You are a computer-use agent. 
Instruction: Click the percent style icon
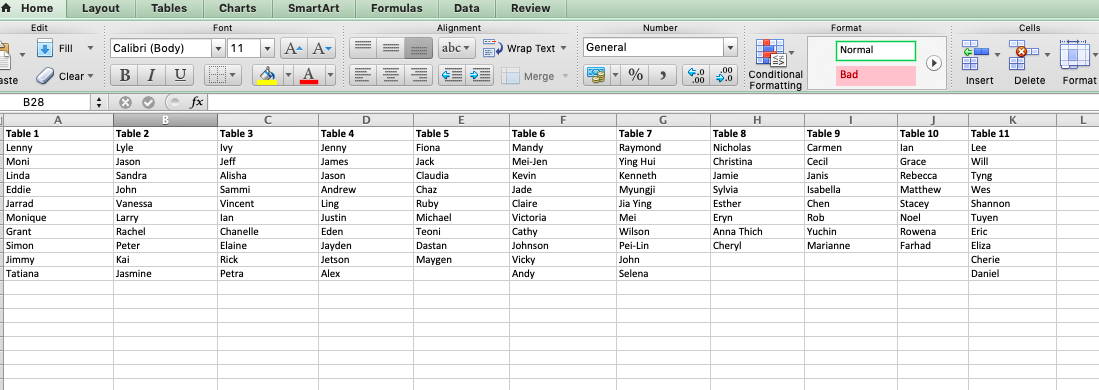pos(635,75)
